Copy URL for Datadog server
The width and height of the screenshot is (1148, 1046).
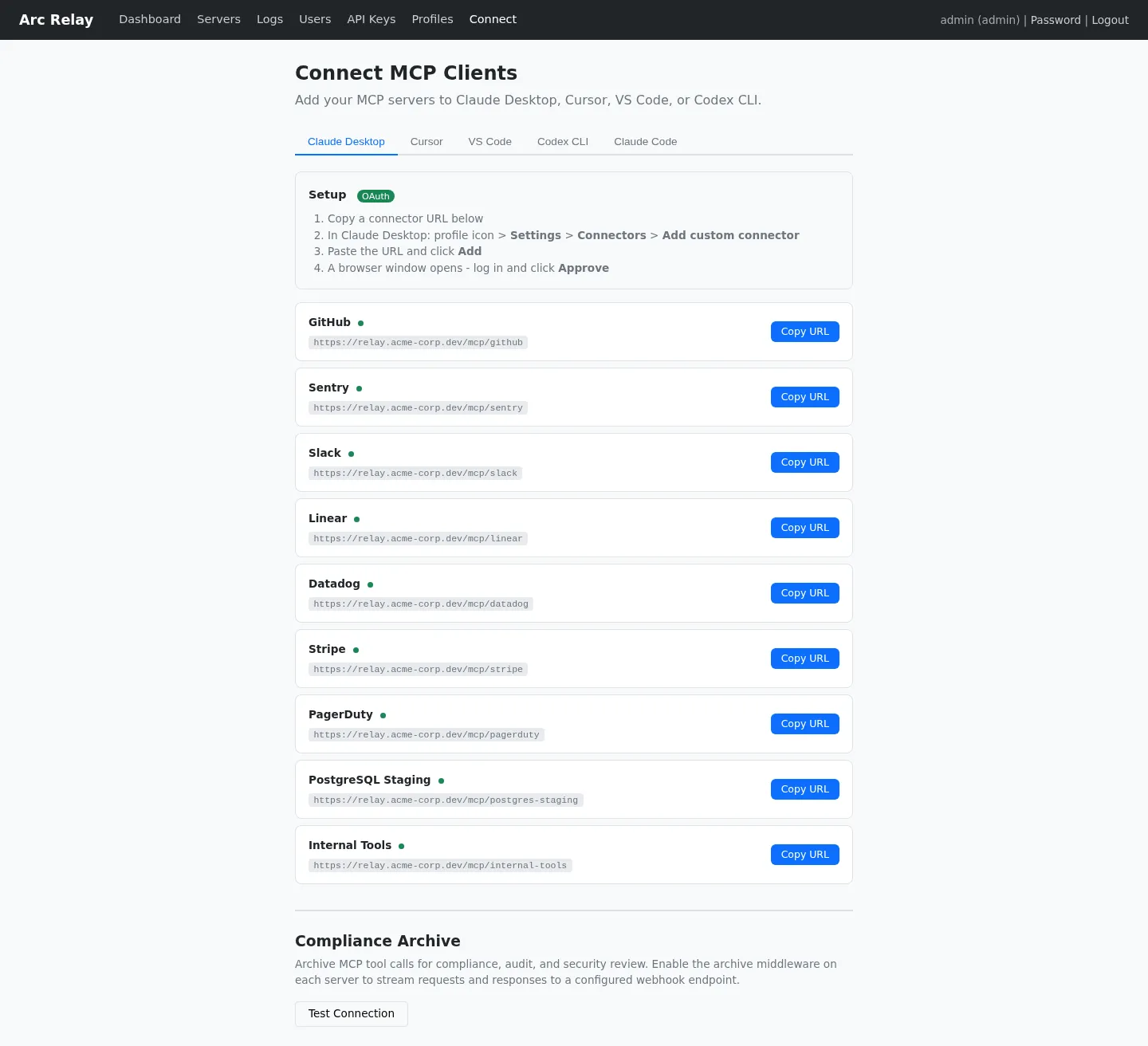click(x=804, y=593)
